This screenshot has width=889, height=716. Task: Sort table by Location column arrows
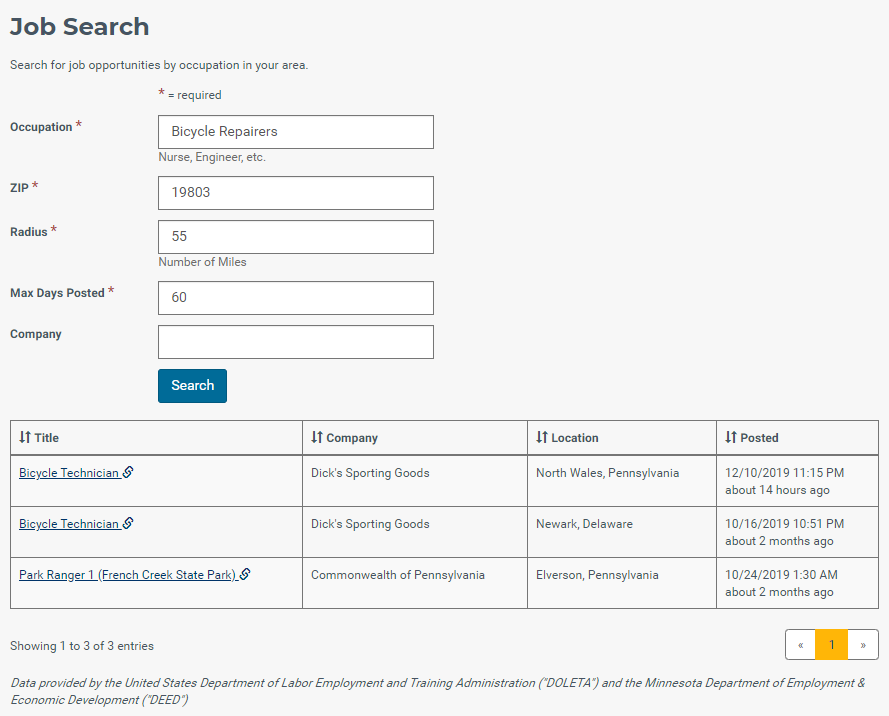coord(541,437)
